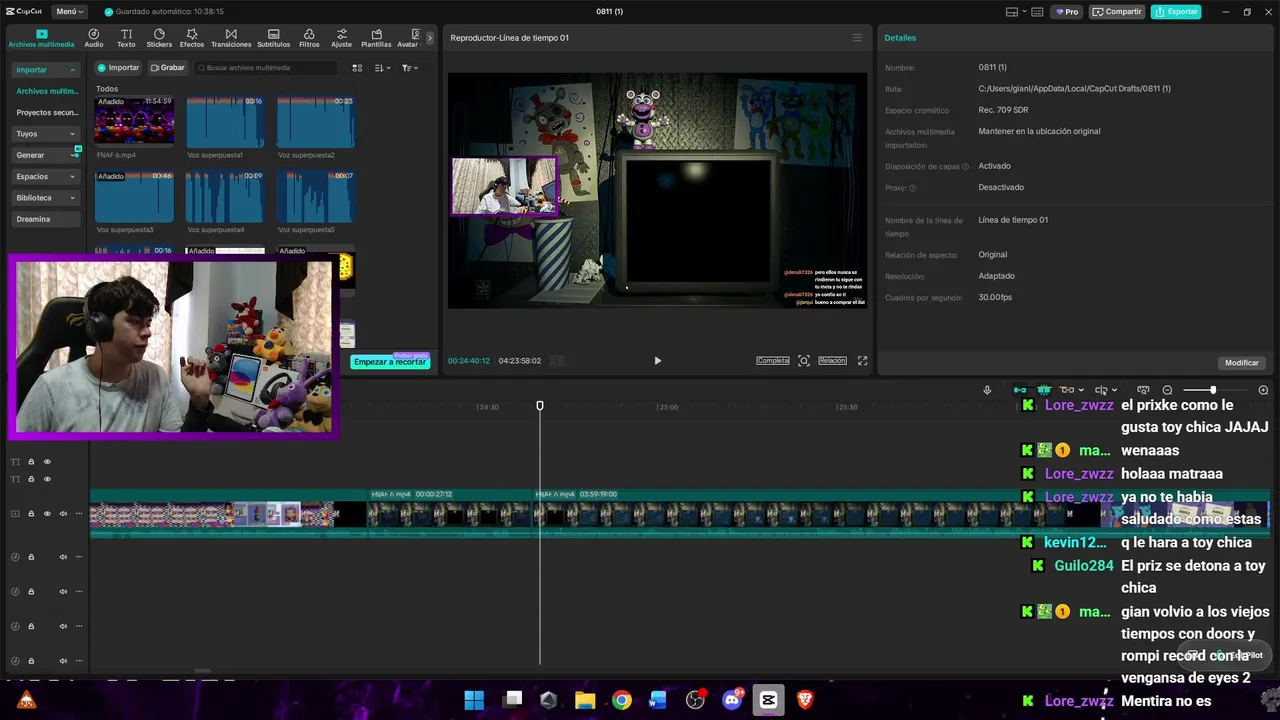1280x720 pixels.
Task: Open the media filter dropdown
Action: coord(410,68)
